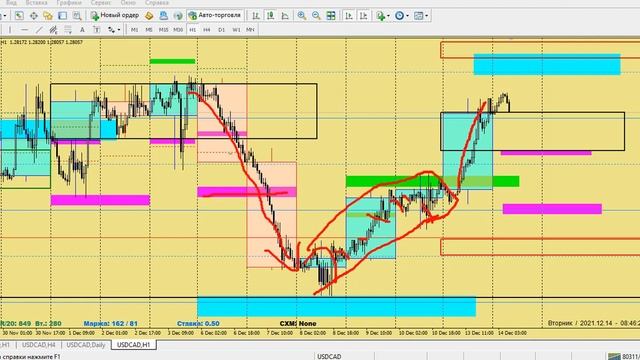
Task: Toggle Авто-торговля on or off
Action: click(215, 16)
